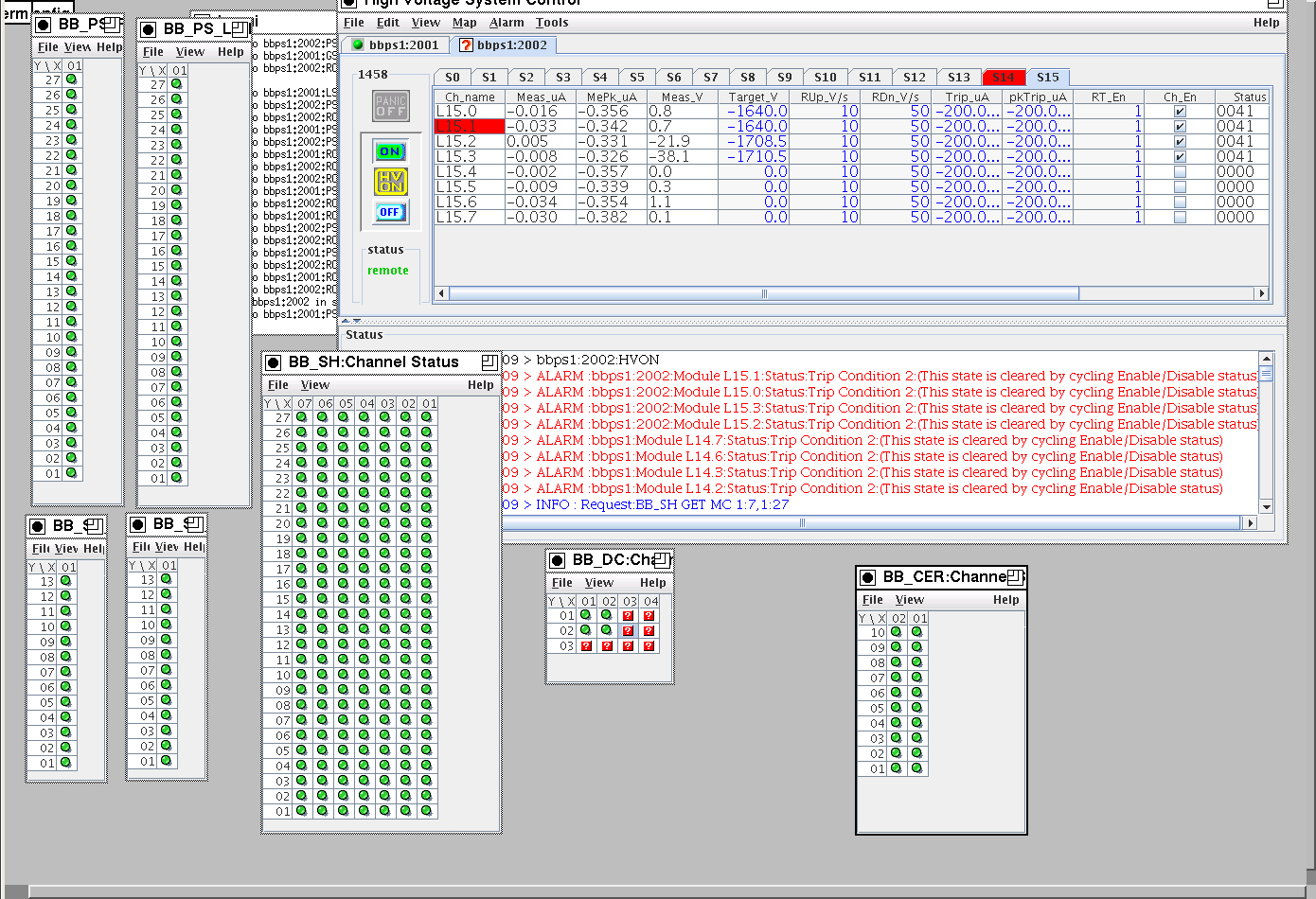Click Target_V value -1710.5 for L15.3
This screenshot has height=899, width=1316.
click(754, 157)
